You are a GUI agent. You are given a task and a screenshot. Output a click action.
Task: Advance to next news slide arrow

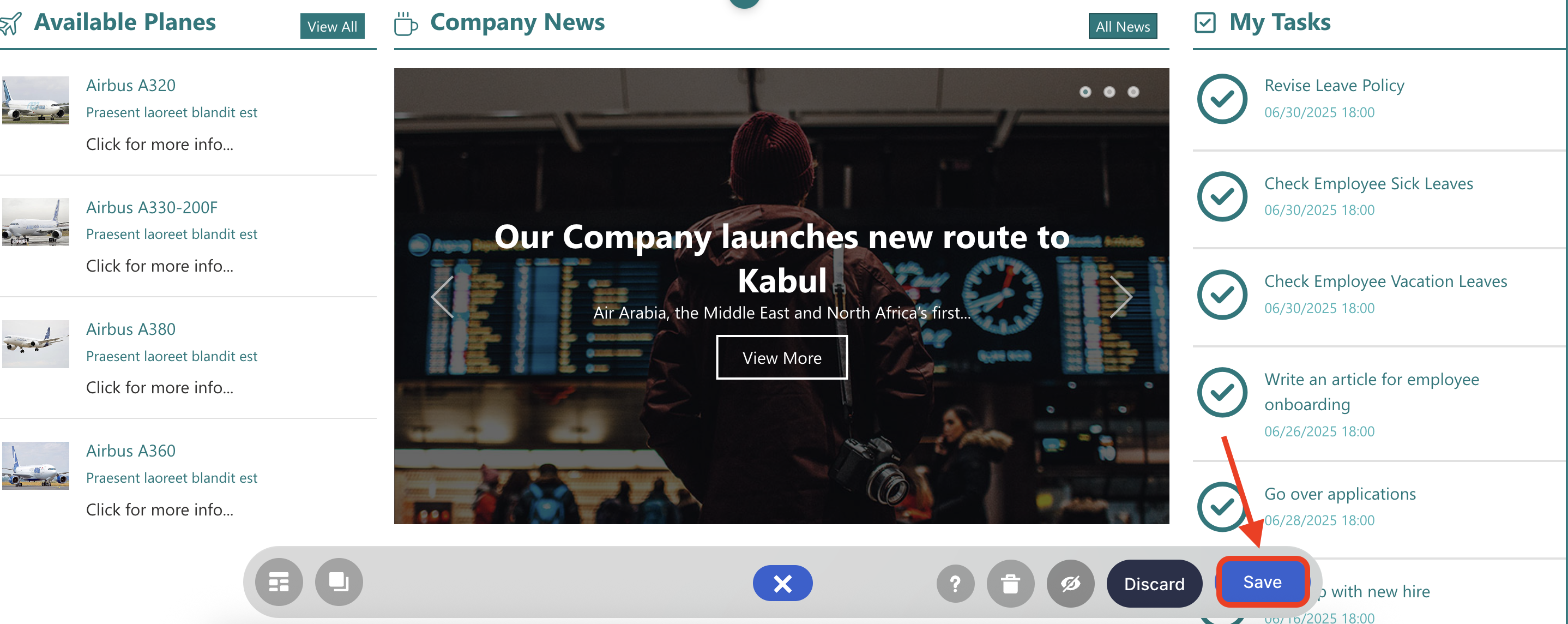[x=1120, y=297]
